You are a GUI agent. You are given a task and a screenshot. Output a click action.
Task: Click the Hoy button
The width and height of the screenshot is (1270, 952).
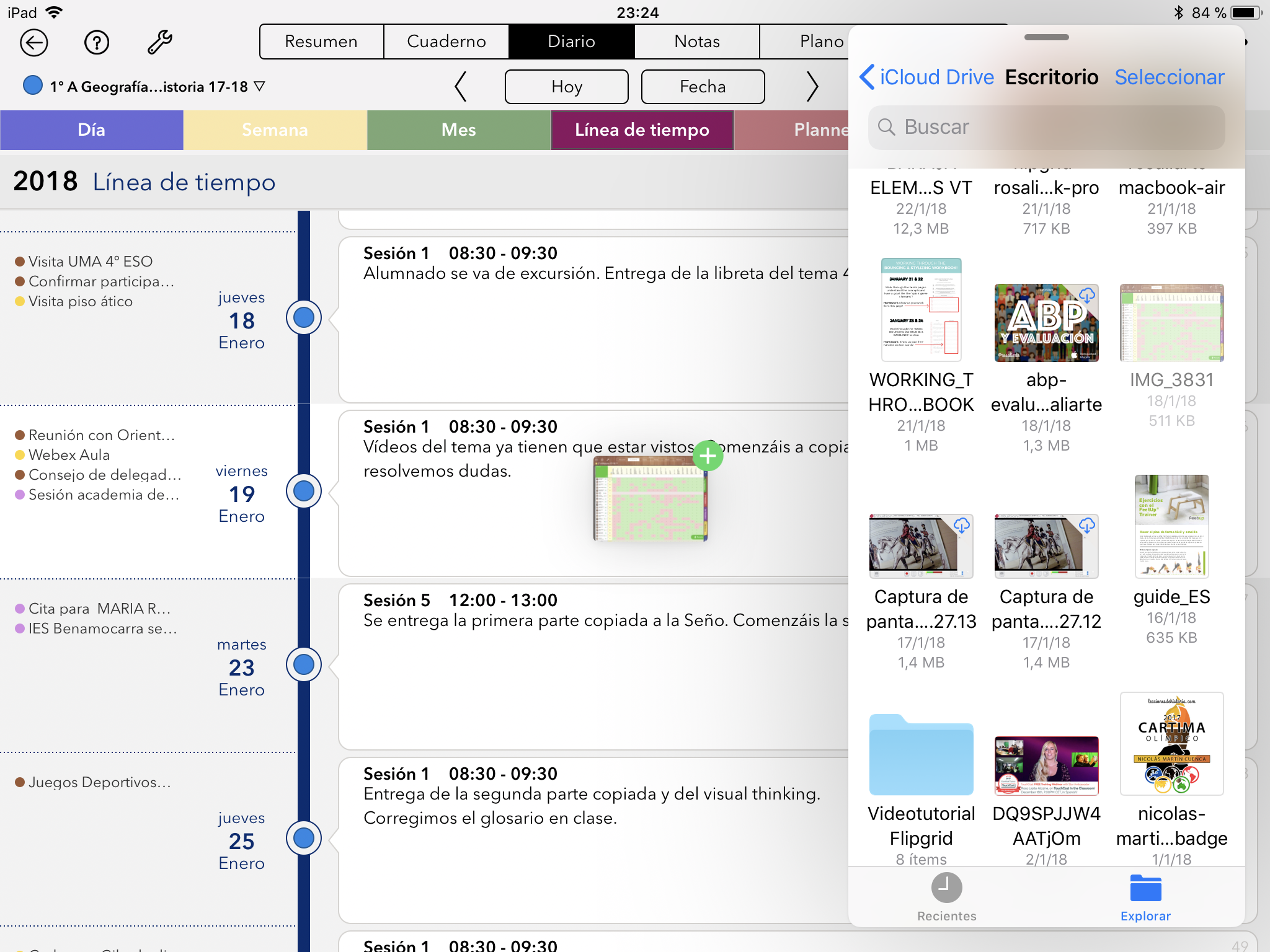pyautogui.click(x=566, y=87)
